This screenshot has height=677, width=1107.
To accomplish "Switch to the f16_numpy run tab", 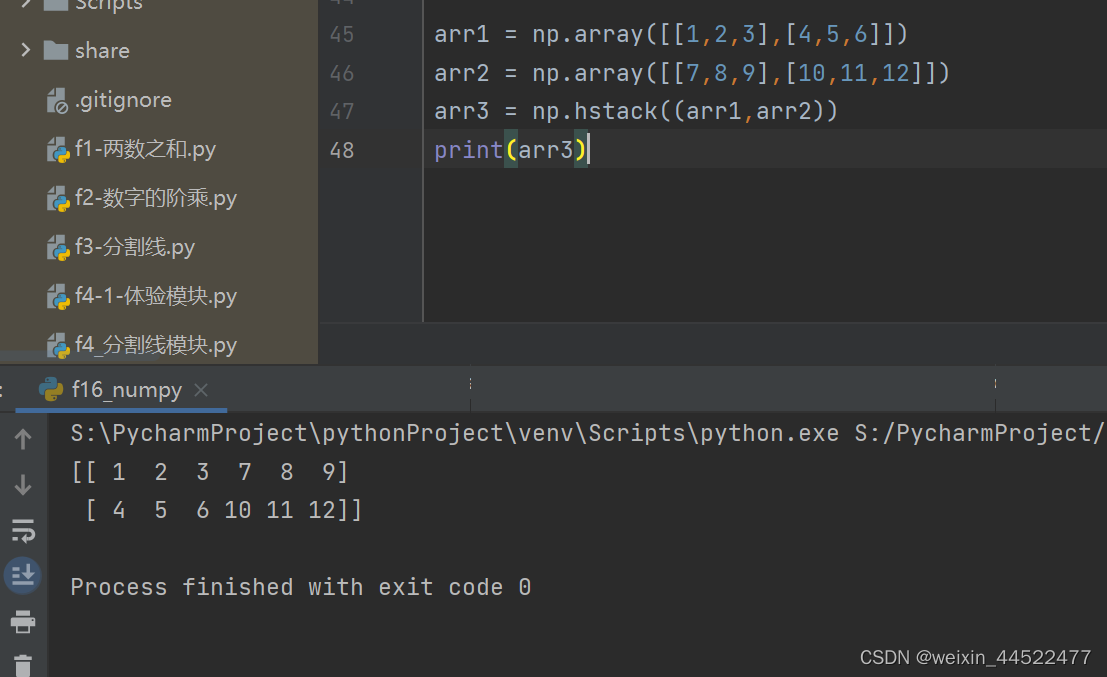I will (x=126, y=390).
